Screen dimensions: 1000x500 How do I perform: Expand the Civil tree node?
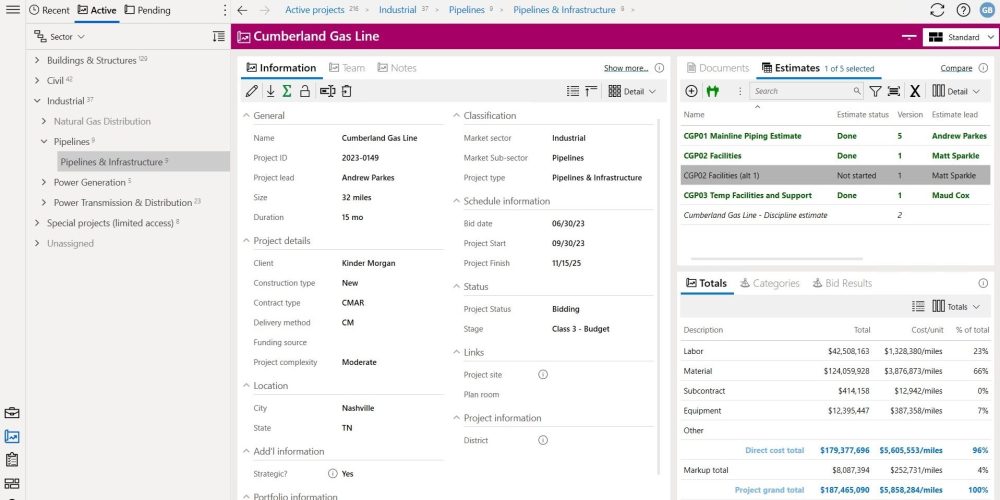(37, 81)
